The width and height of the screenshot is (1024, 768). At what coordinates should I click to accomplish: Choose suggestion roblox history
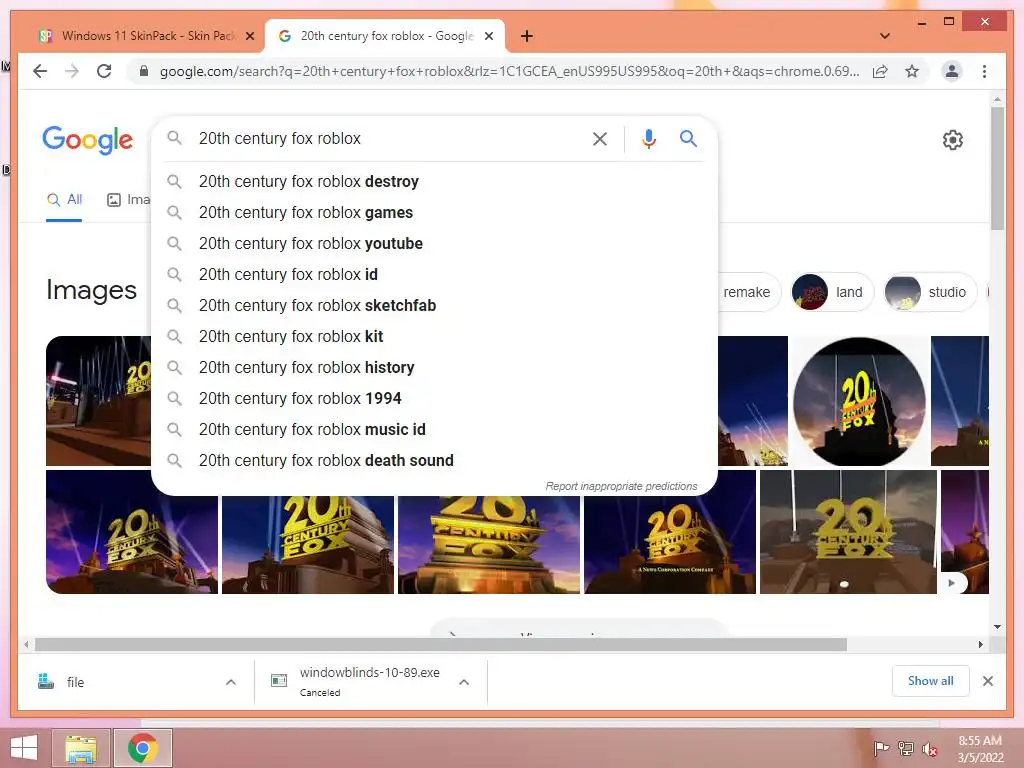434,368
